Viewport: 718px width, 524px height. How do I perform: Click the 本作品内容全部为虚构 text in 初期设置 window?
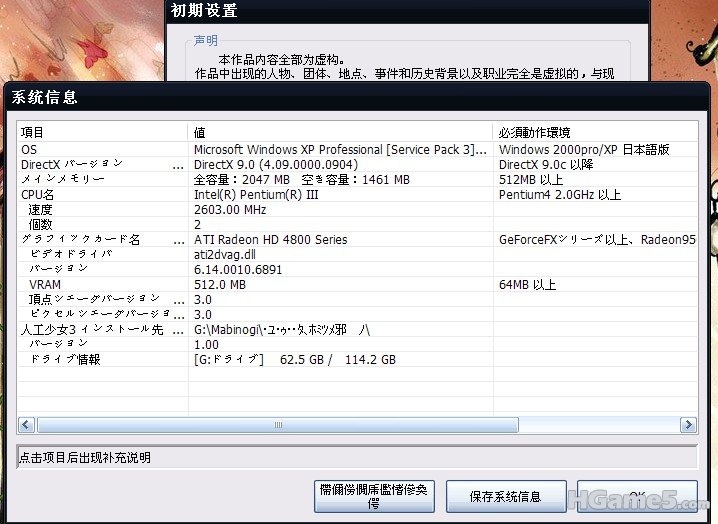point(282,60)
